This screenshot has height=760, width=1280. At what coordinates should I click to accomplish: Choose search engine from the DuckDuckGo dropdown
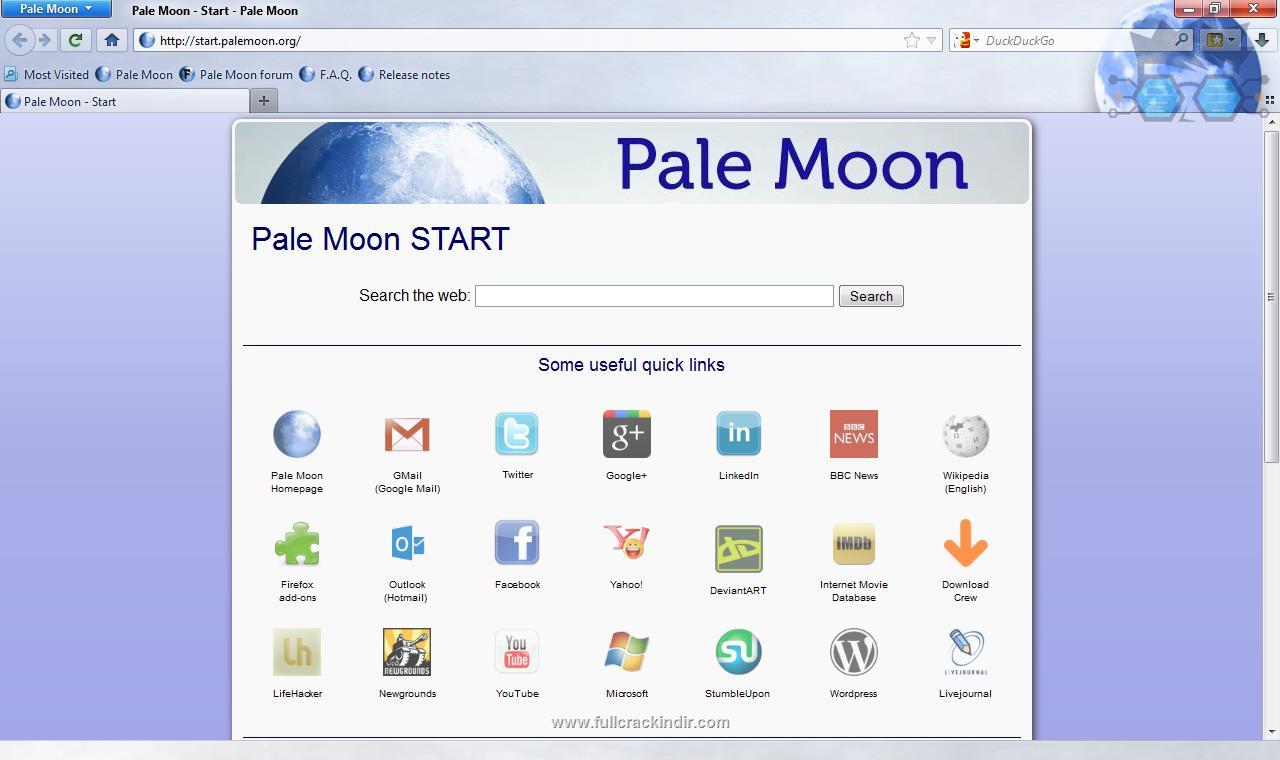(967, 40)
